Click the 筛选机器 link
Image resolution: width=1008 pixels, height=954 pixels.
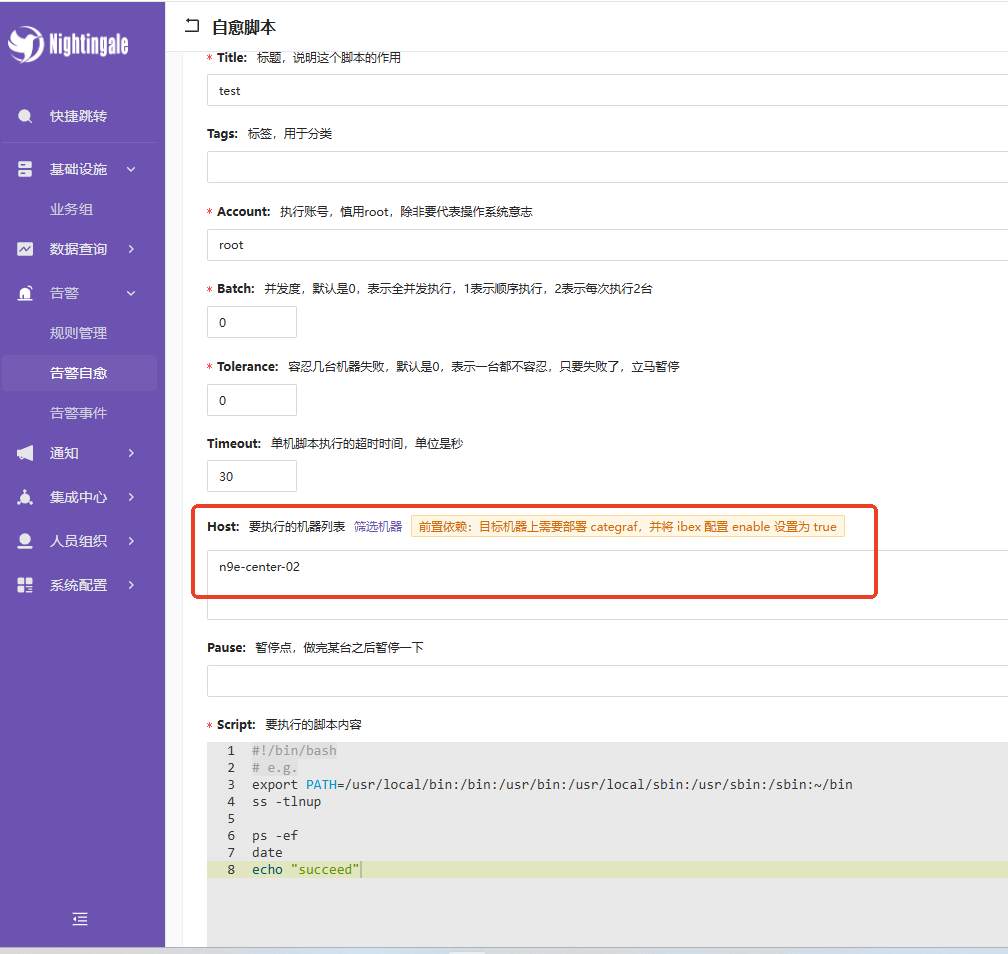378,526
